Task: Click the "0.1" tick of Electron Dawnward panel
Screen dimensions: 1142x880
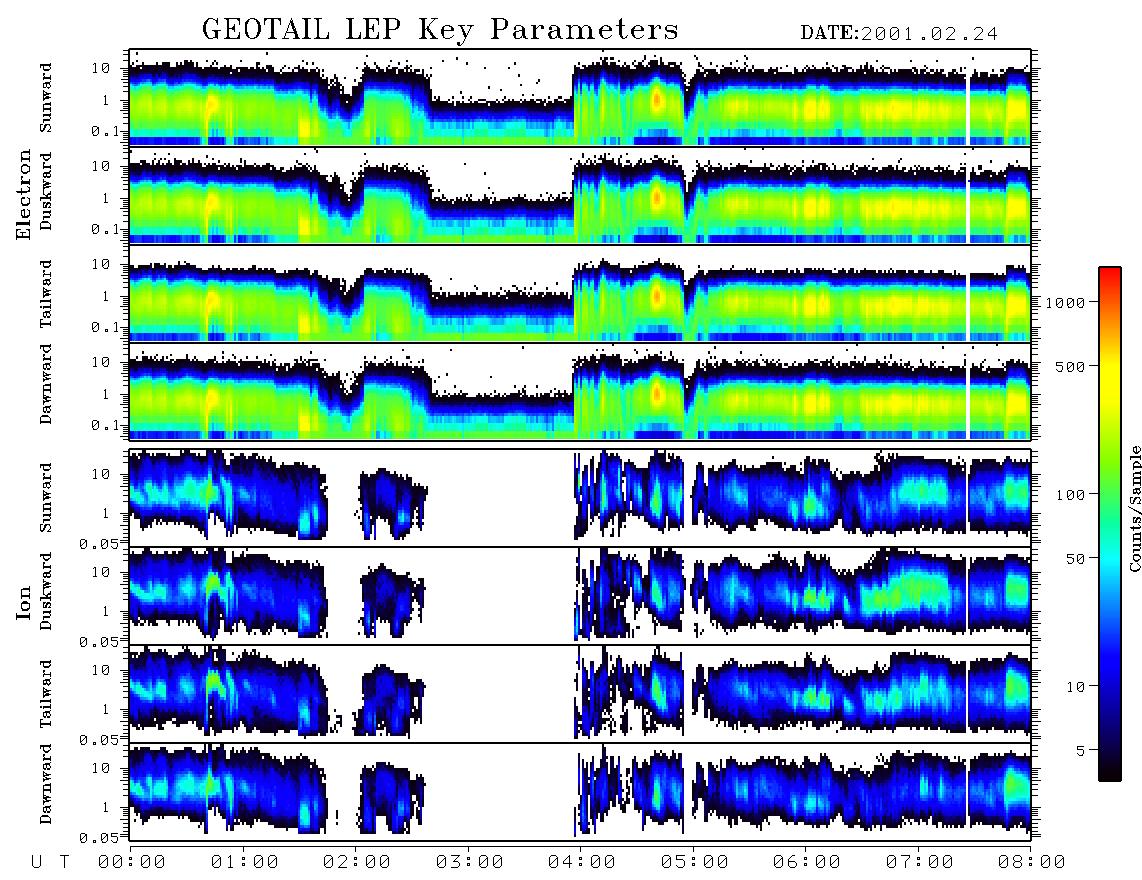Action: (106, 425)
